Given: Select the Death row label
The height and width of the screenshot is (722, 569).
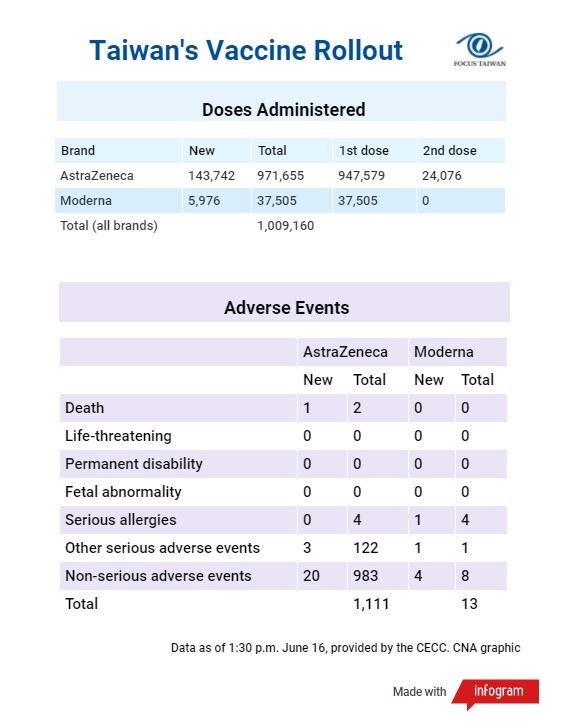Looking at the screenshot, I should tap(85, 408).
